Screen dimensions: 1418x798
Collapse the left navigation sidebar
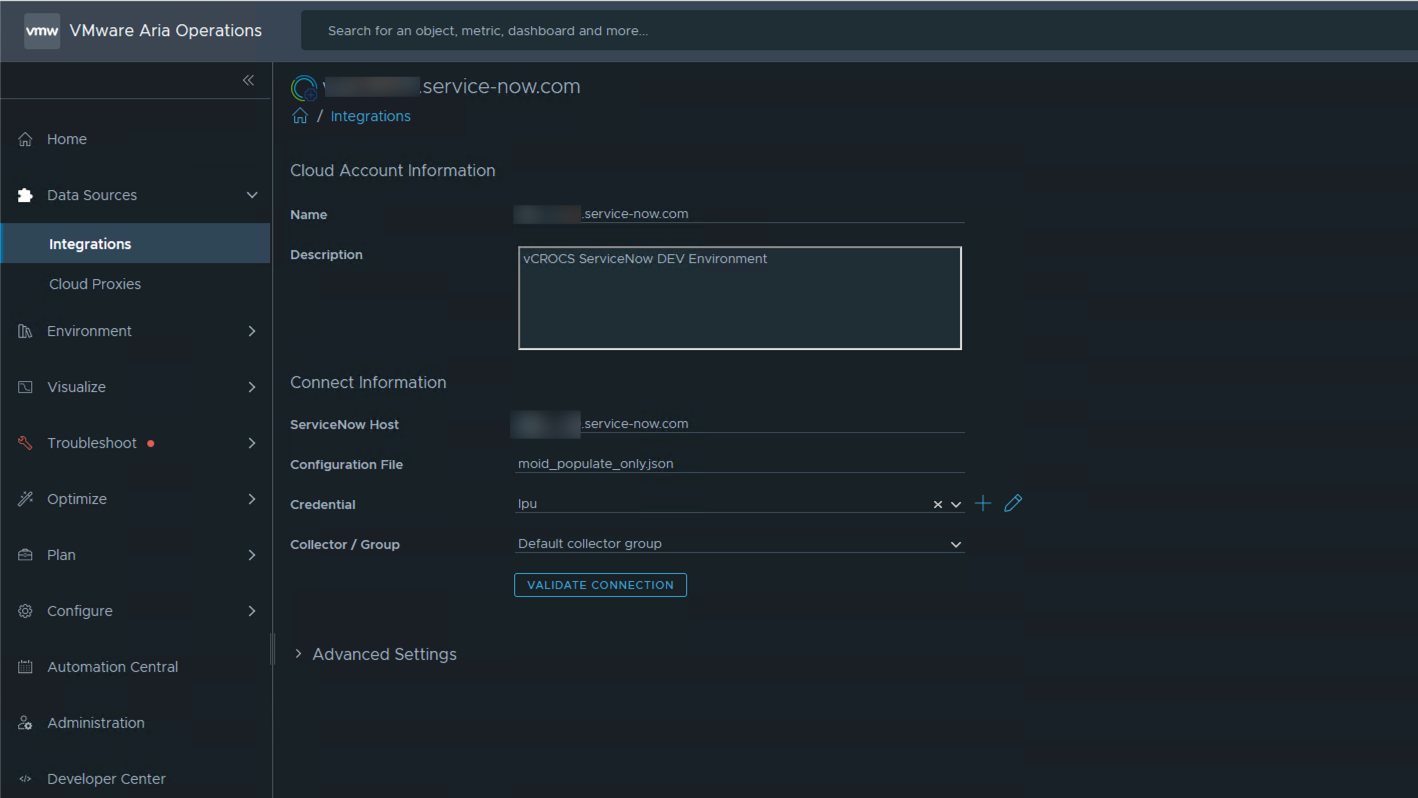click(x=248, y=80)
